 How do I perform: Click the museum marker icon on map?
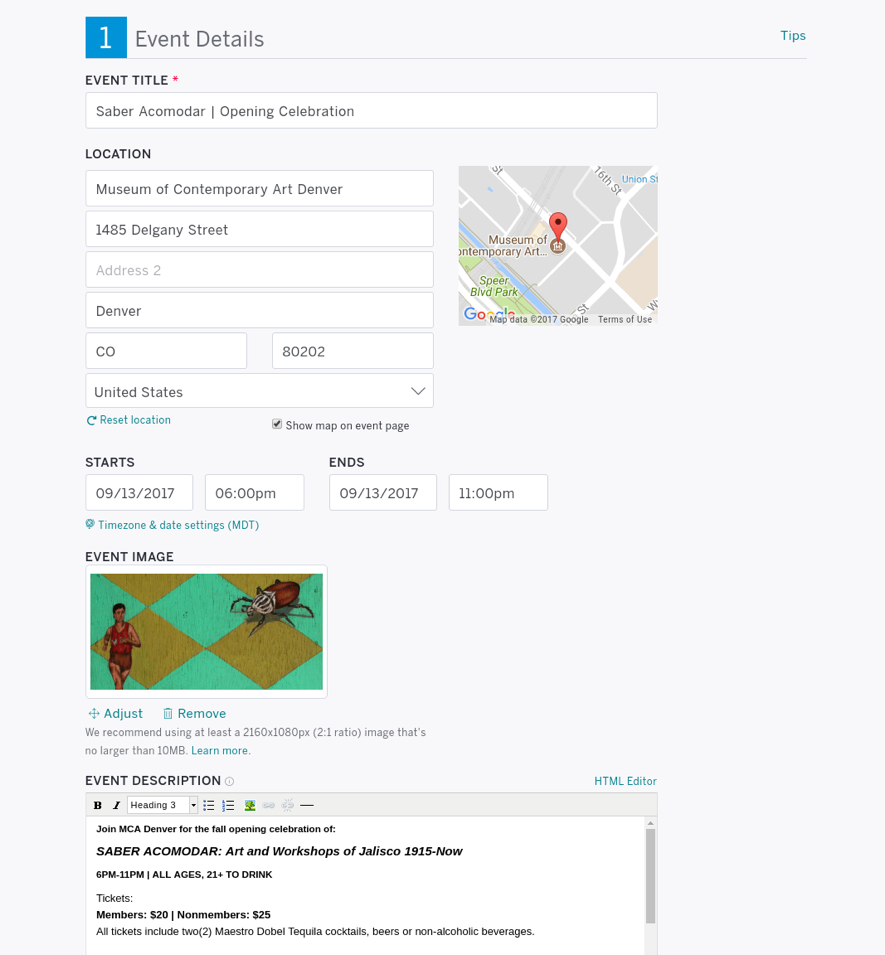(x=557, y=246)
